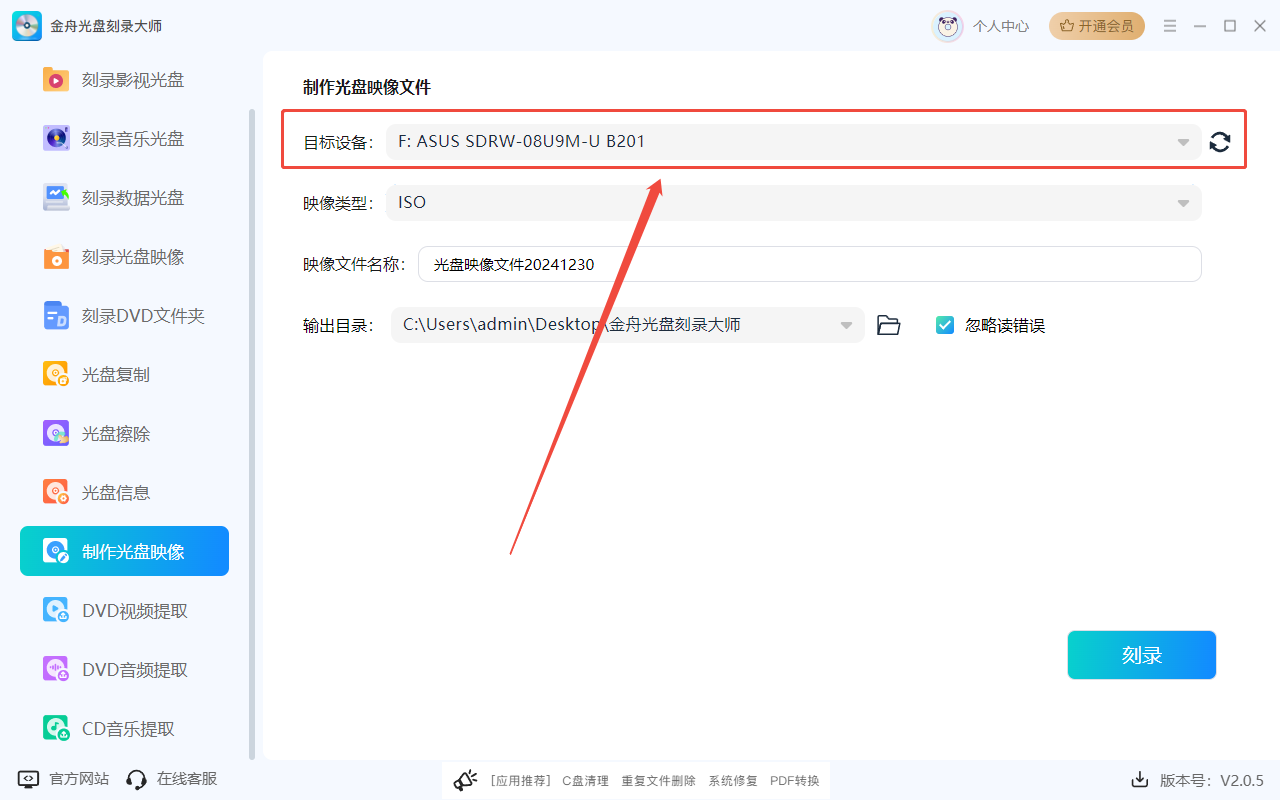Click the download icon beside version number
This screenshot has height=800, width=1280.
[x=1139, y=779]
